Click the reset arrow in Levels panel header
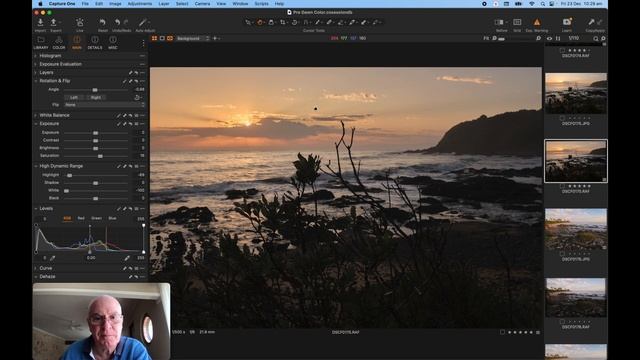This screenshot has height=360, width=640. click(131, 209)
